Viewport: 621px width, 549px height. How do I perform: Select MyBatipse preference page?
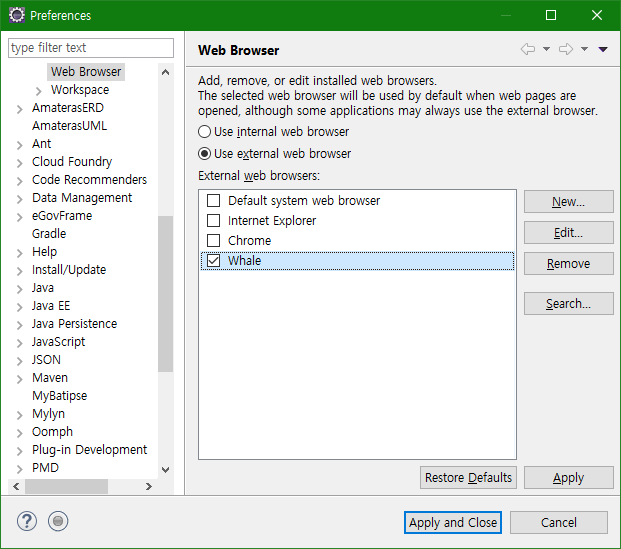pyautogui.click(x=59, y=396)
